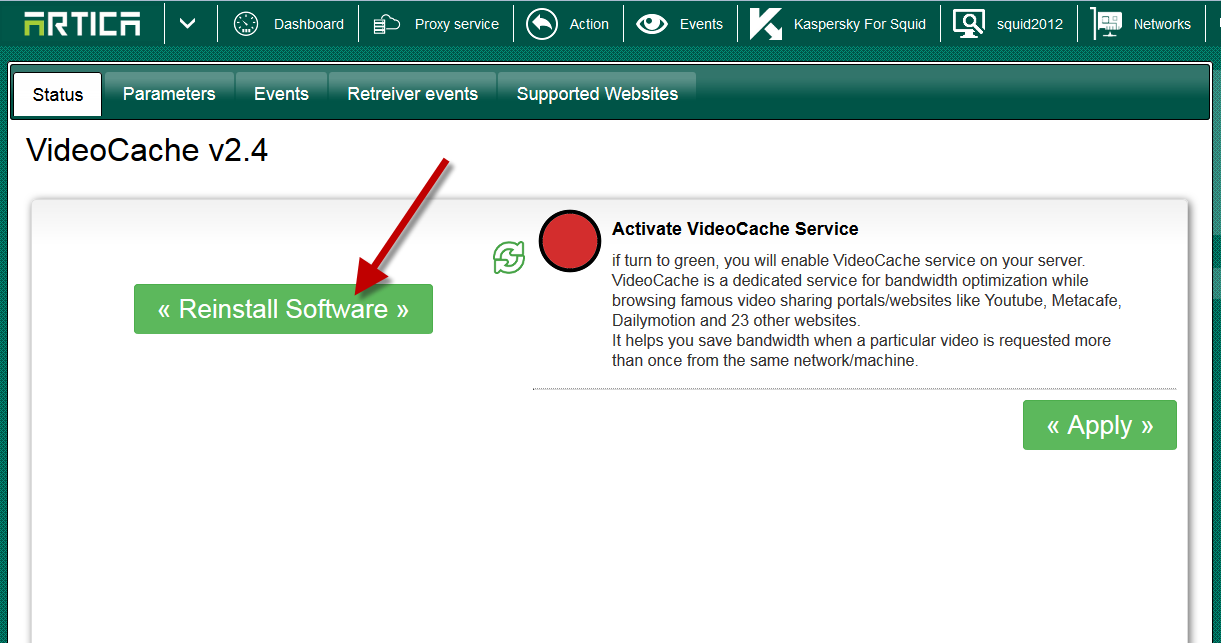Image resolution: width=1221 pixels, height=643 pixels.
Task: Click the Activate VideoCache Service label
Action: click(735, 229)
